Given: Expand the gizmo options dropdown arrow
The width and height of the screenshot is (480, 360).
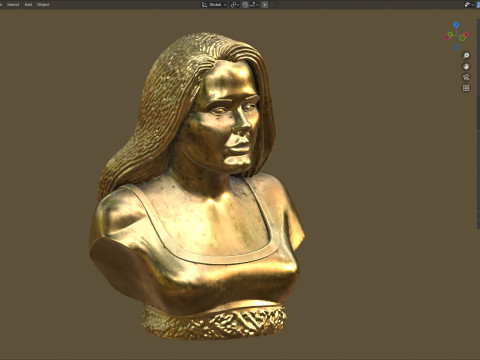Looking at the screenshot, I should click(473, 5).
